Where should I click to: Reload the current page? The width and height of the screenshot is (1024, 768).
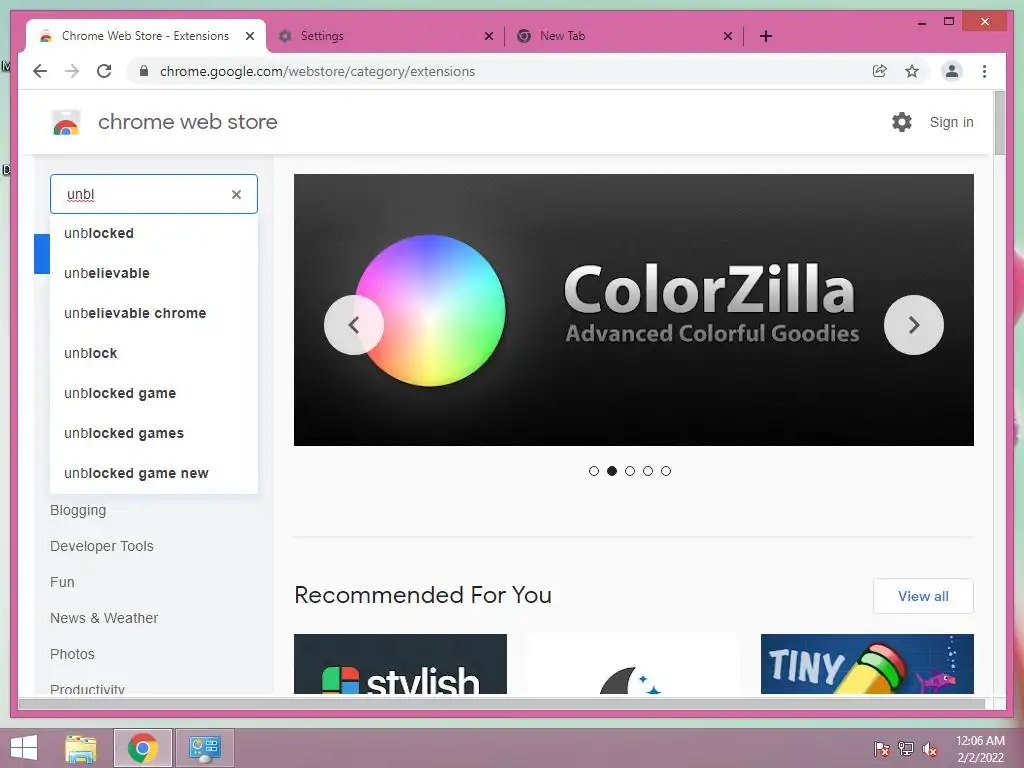point(104,71)
